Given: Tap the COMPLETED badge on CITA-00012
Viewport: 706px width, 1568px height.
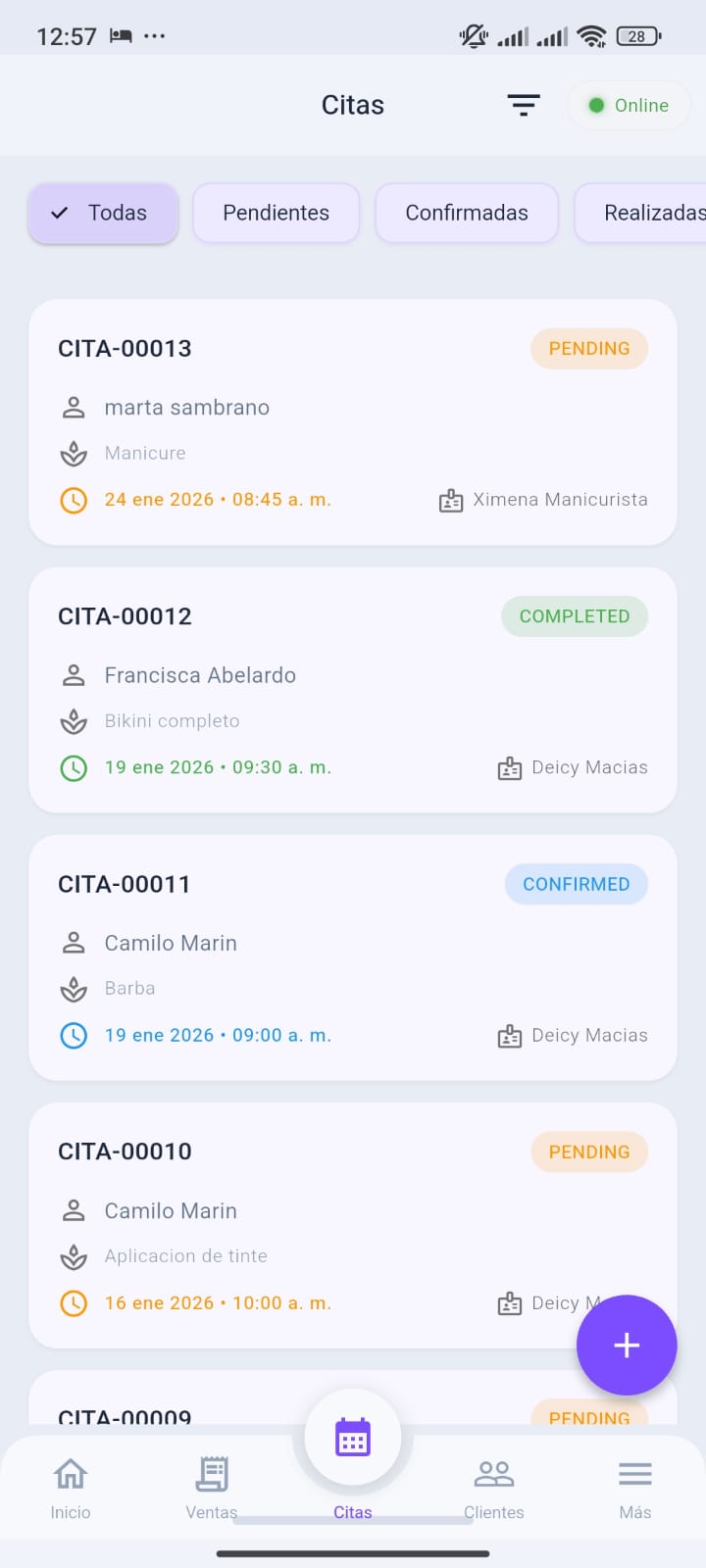Looking at the screenshot, I should click(575, 616).
